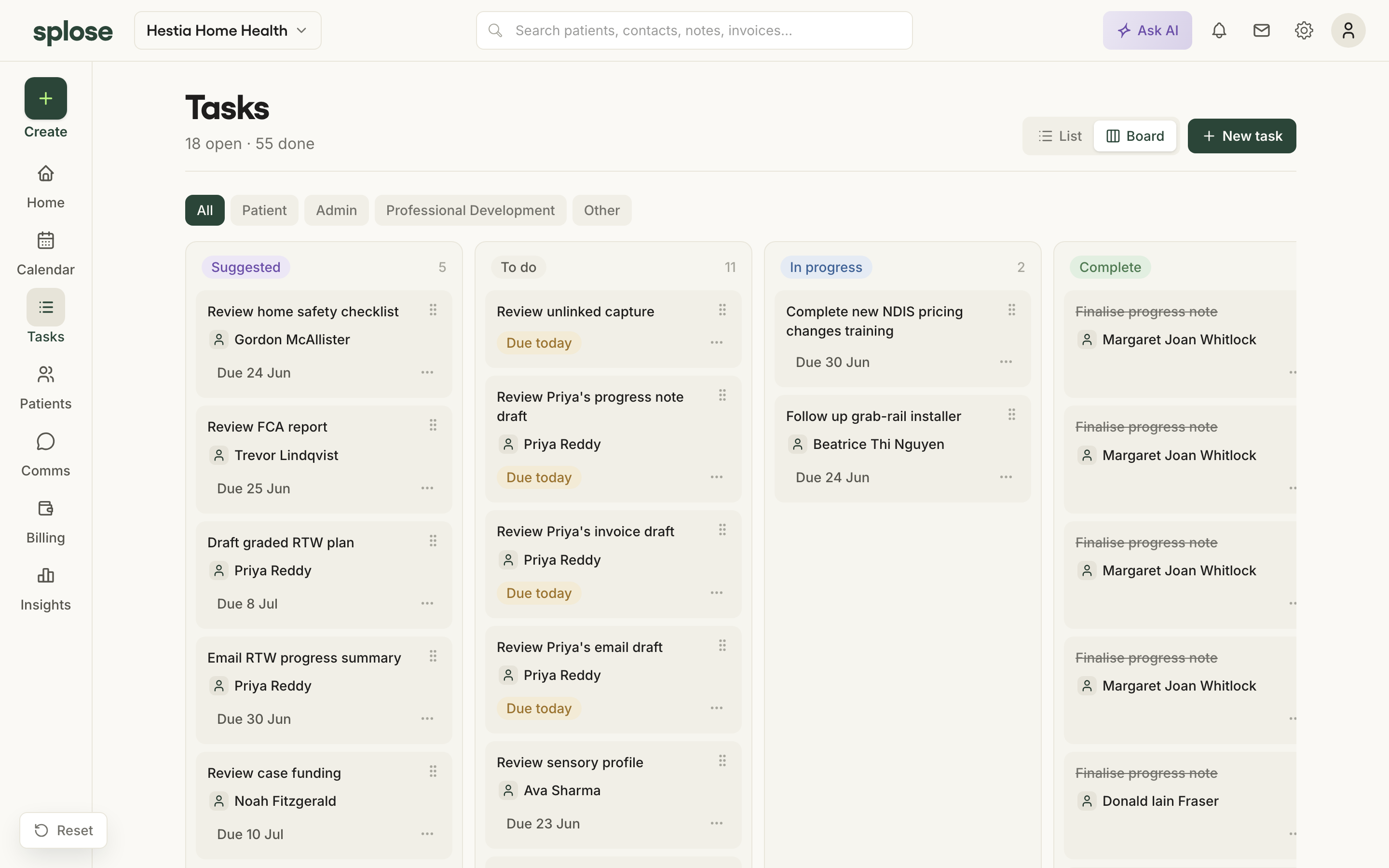Click Due 30 Jun on NDIS pricing training card
Screen dimensions: 1389x868
point(832,362)
